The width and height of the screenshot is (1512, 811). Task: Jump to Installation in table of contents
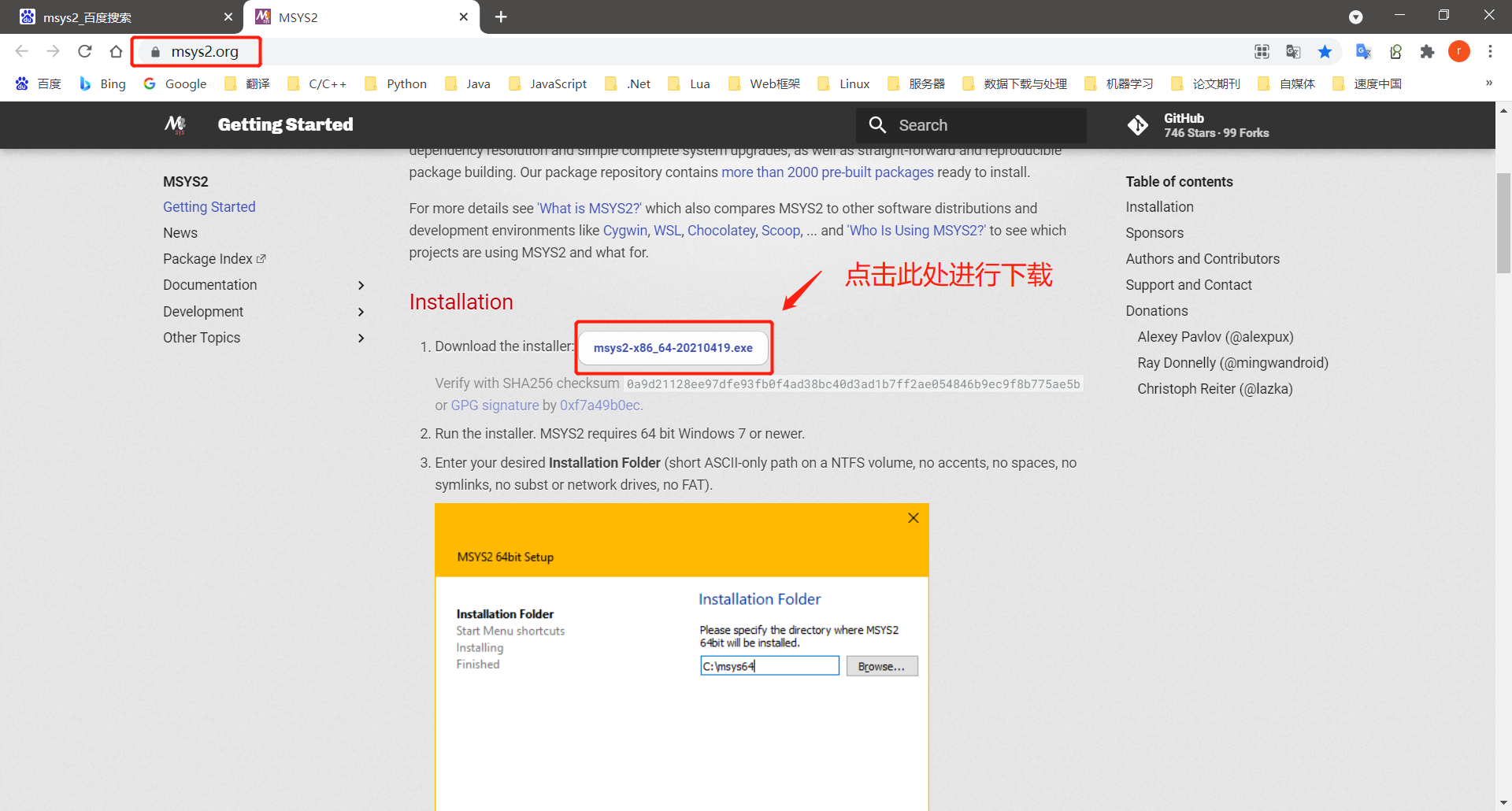tap(1159, 207)
